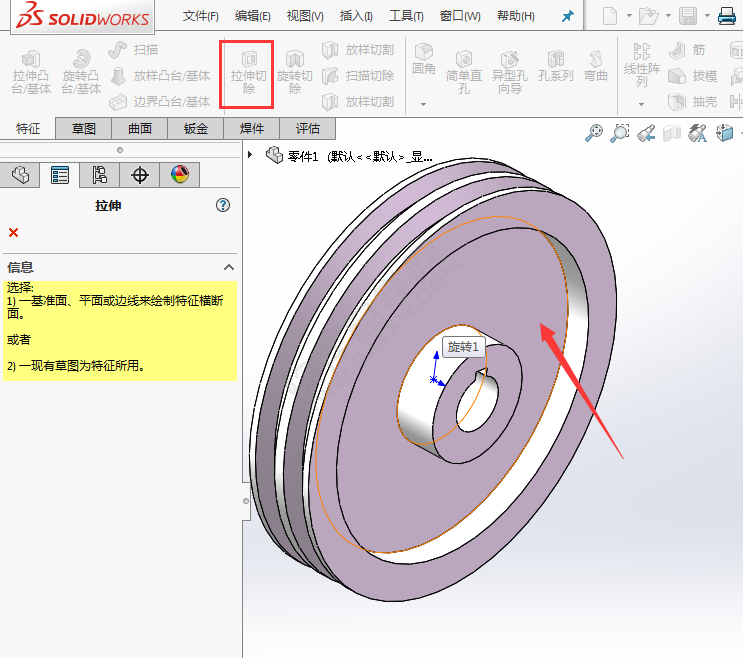
Task: Cancel the 拉伸 command with red X
Action: click(13, 233)
